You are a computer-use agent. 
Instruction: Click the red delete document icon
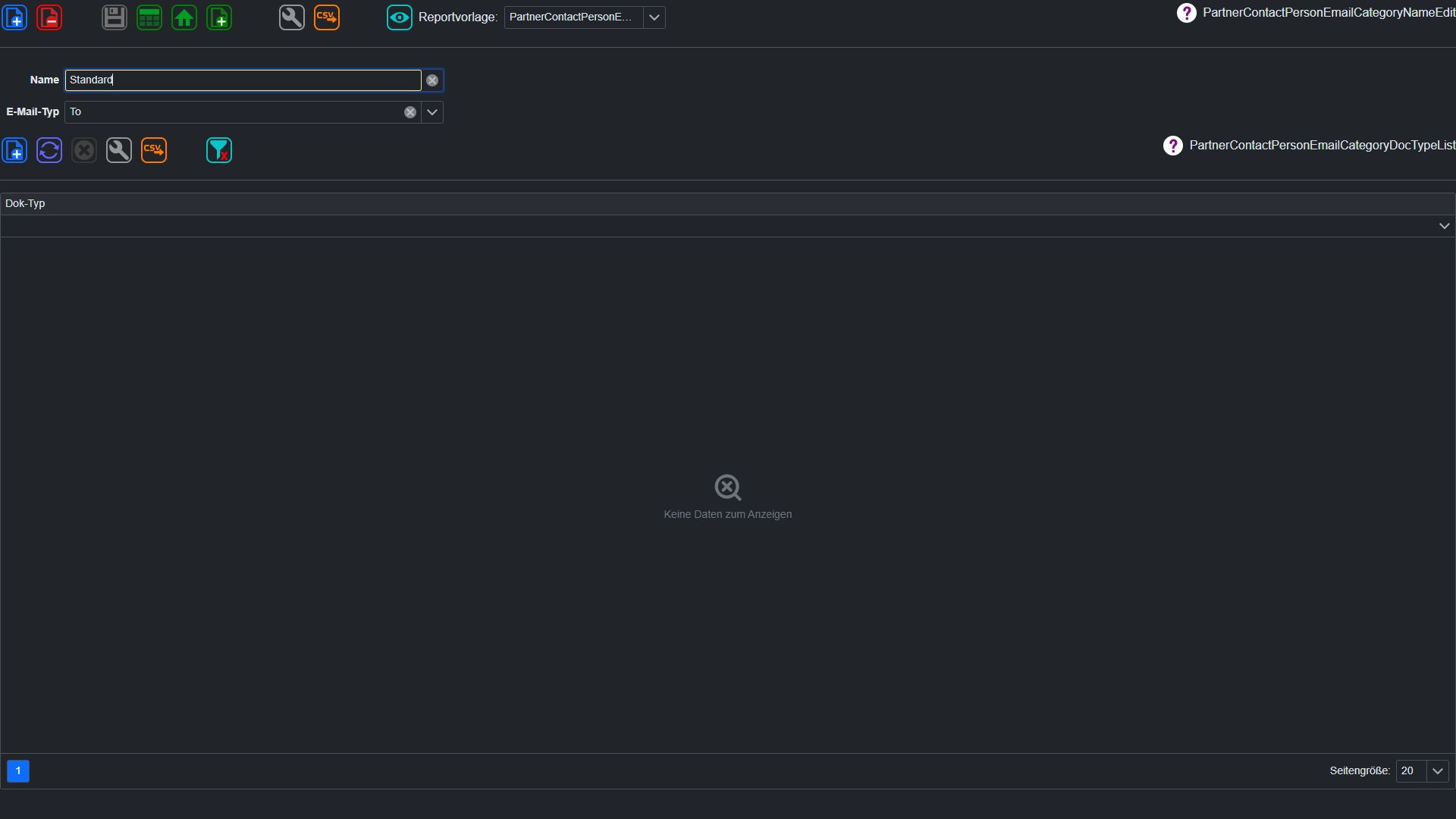49,17
